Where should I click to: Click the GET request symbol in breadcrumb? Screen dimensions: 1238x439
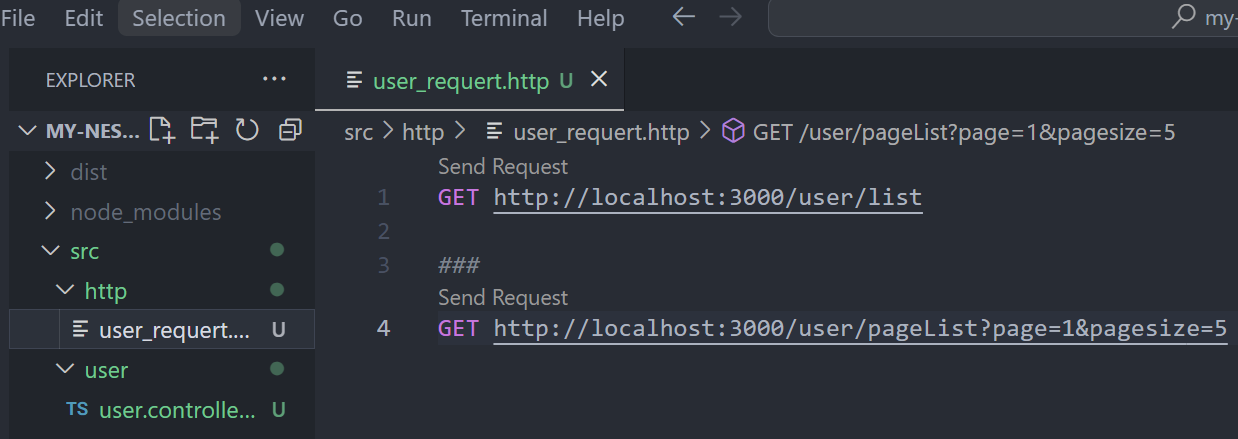[x=948, y=132]
